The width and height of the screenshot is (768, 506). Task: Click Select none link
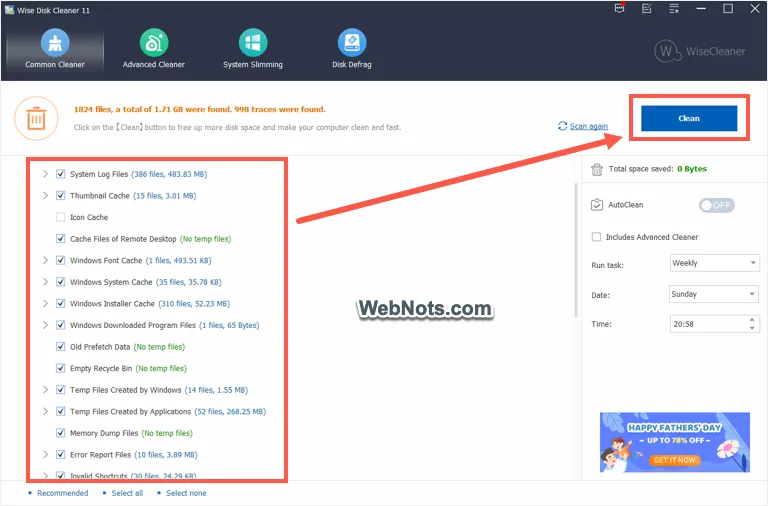[x=186, y=493]
